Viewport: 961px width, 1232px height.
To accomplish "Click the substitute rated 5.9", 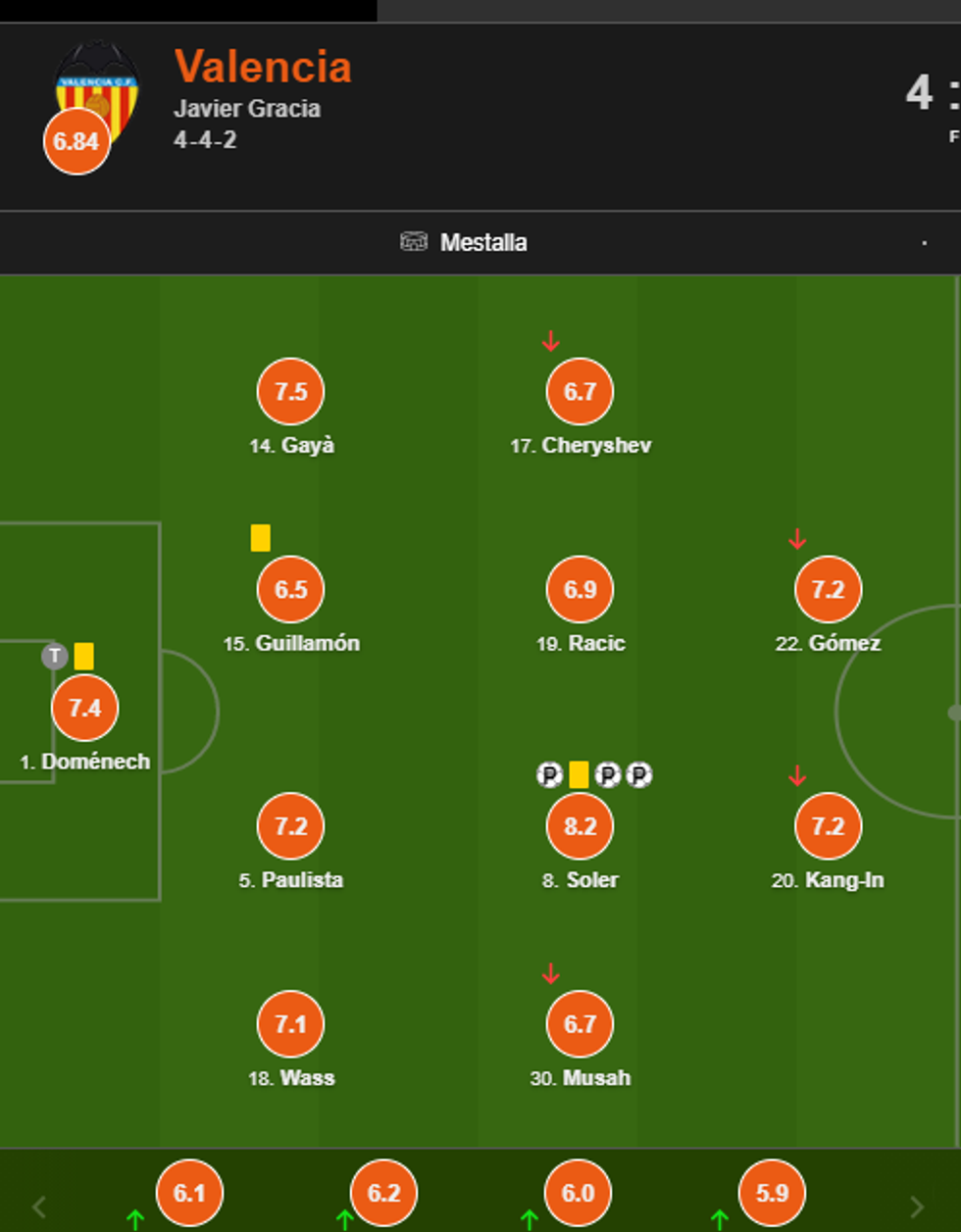I will click(772, 1193).
